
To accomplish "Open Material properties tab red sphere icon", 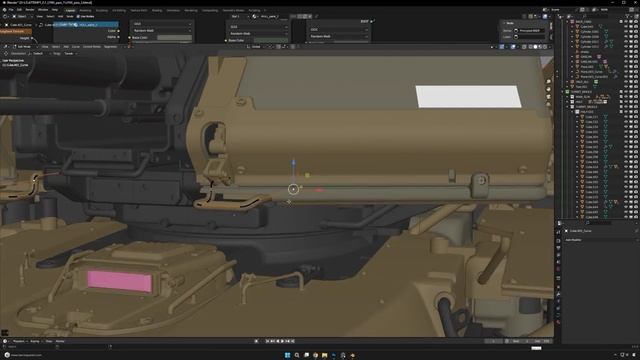I will 558,322.
